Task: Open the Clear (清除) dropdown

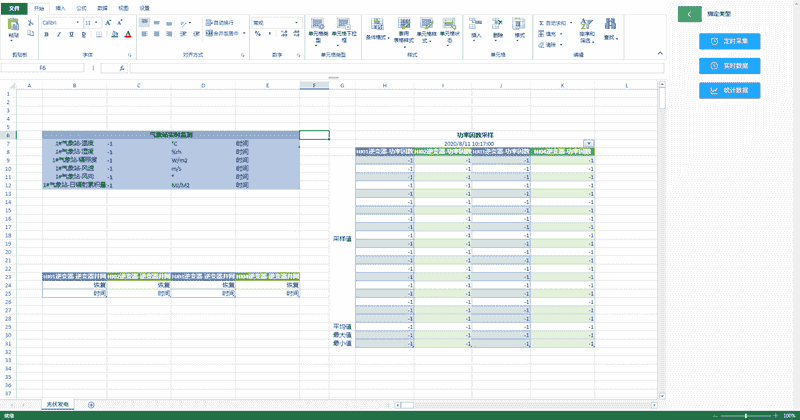Action: tap(551, 45)
